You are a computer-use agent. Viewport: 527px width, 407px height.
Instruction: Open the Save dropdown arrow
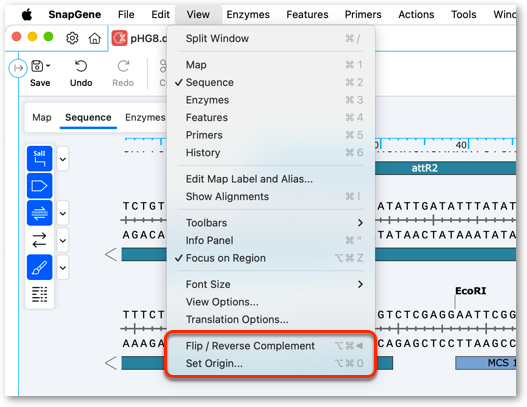coord(48,66)
